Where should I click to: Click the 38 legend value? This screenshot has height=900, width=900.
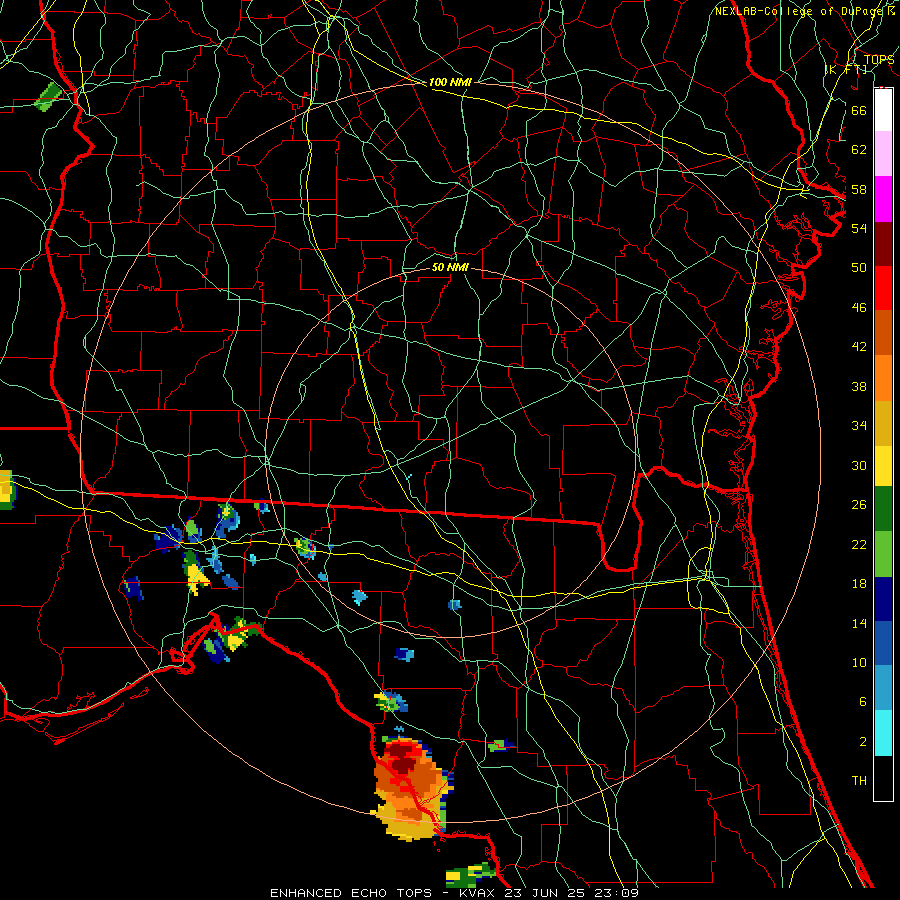(x=859, y=386)
